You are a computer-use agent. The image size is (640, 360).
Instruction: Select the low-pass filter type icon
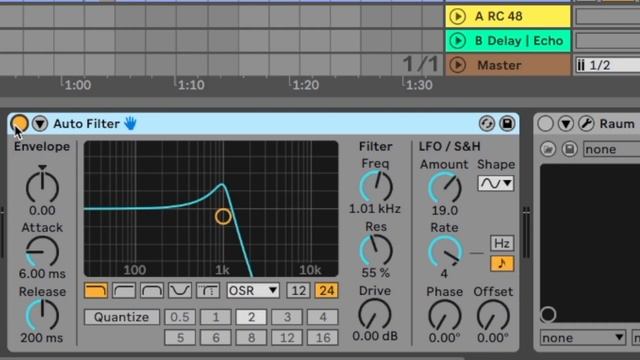coord(96,291)
